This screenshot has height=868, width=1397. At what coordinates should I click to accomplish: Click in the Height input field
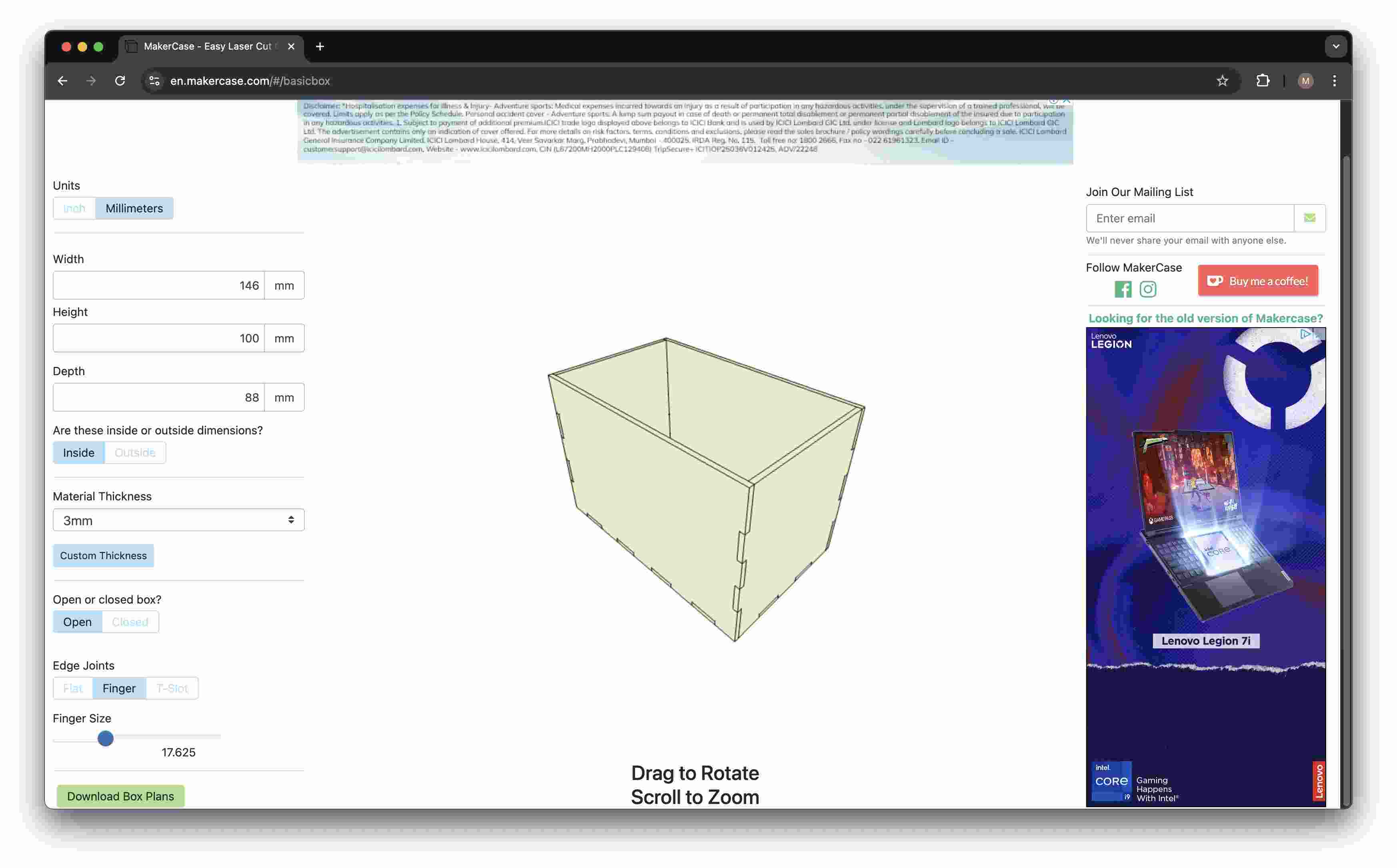pyautogui.click(x=159, y=338)
